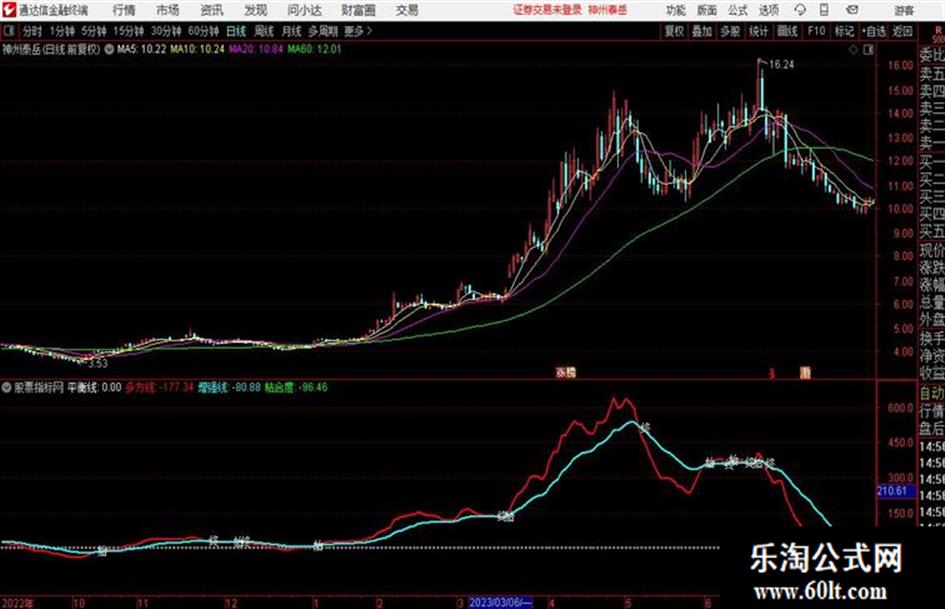The image size is (945, 609).
Task: Open the 公式 menu
Action: (x=738, y=10)
